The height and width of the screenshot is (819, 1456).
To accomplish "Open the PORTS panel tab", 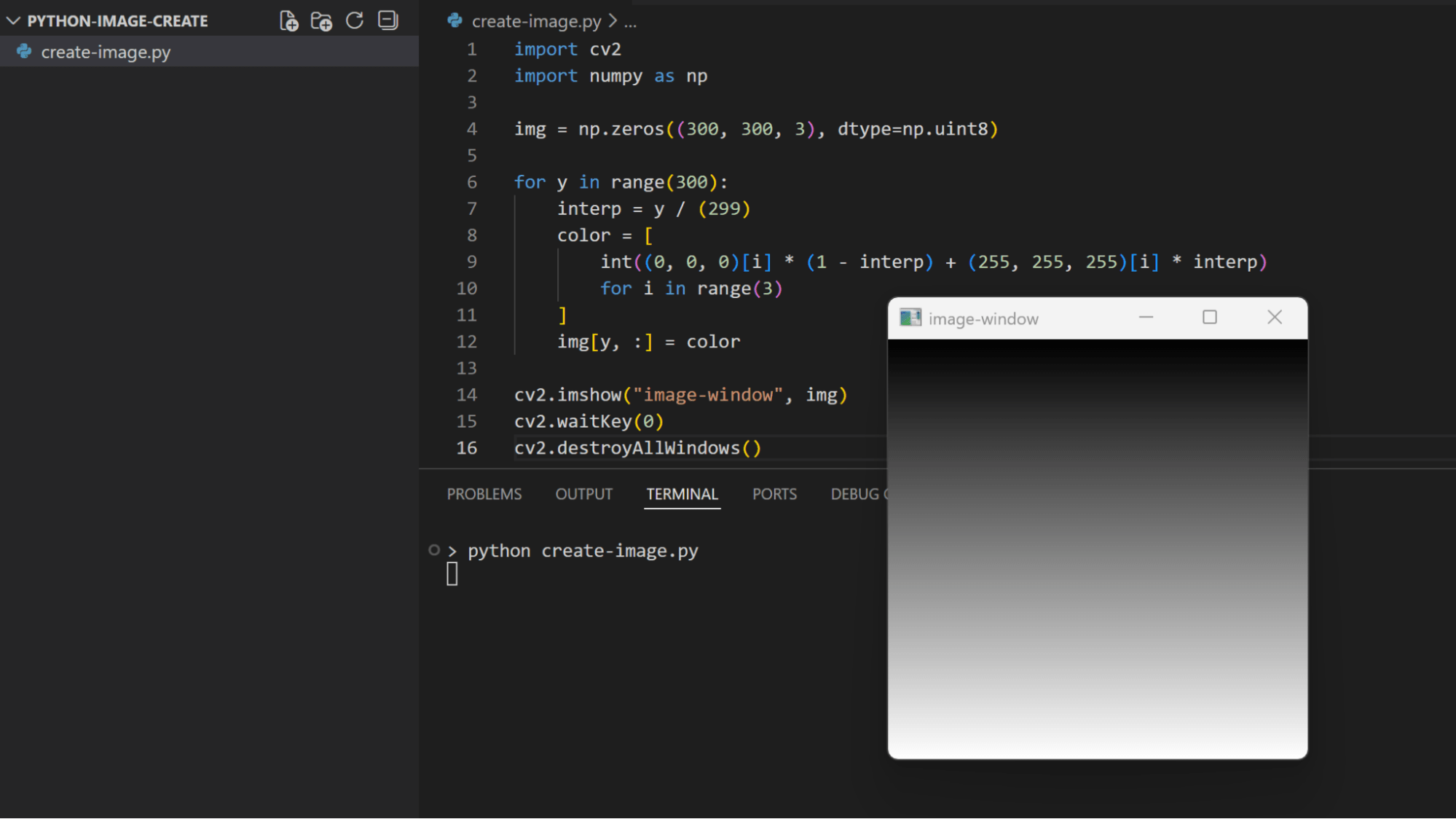I will click(x=774, y=494).
